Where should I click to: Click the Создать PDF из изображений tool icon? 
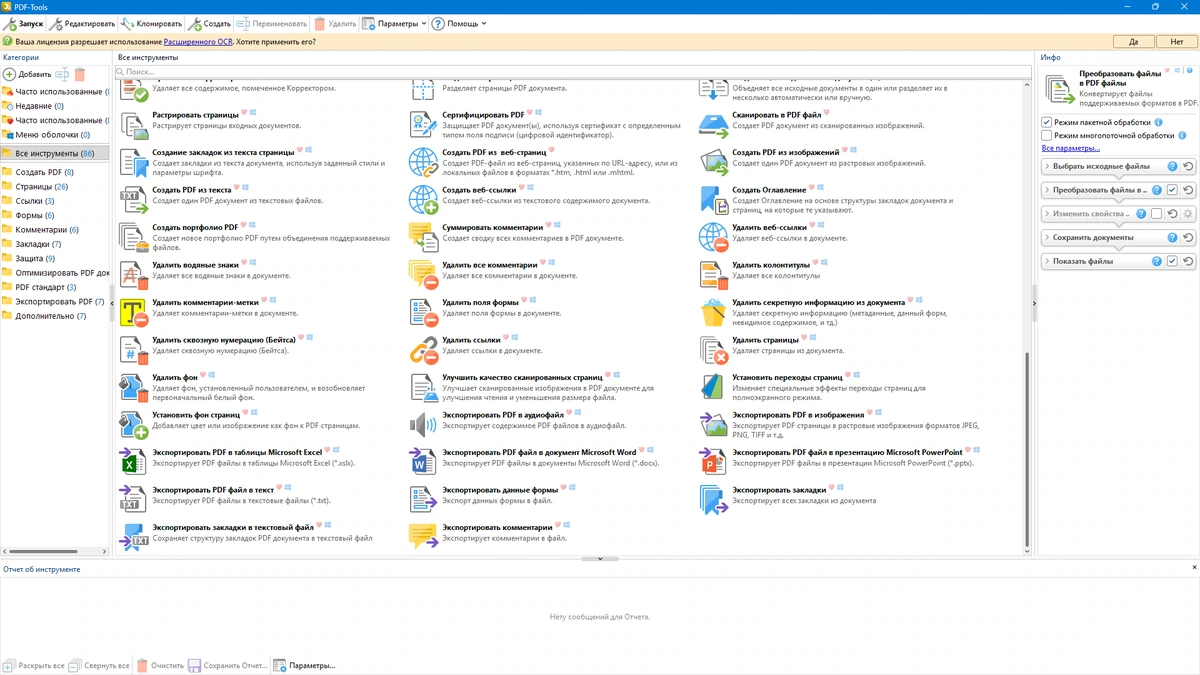[713, 162]
